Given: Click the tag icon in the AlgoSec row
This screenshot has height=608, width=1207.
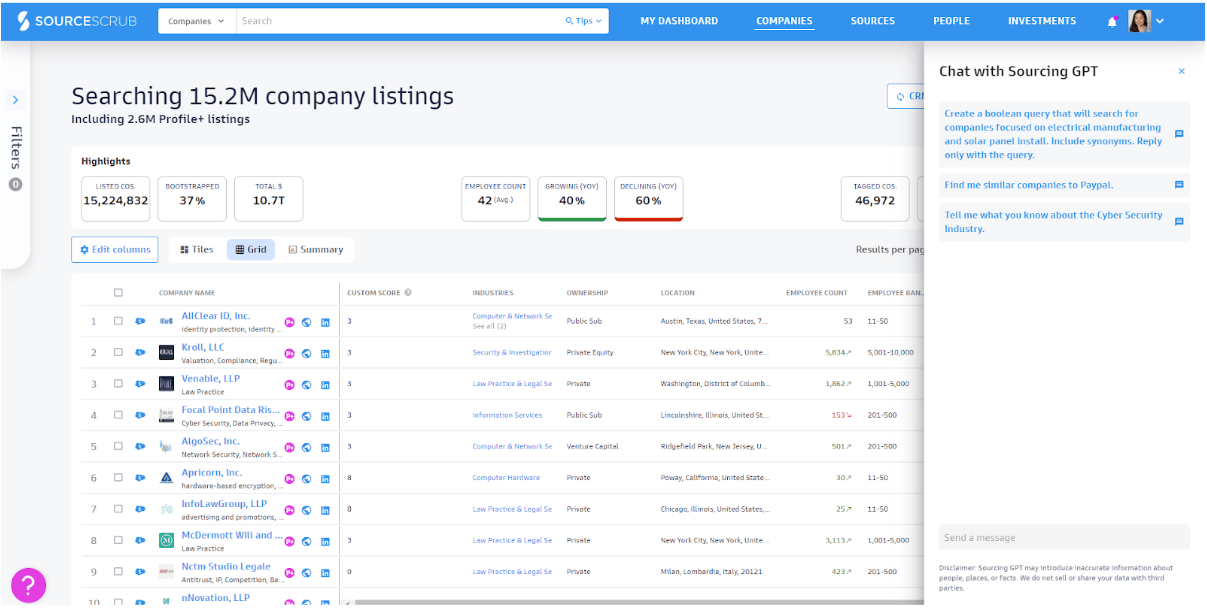Looking at the screenshot, I should point(140,447).
